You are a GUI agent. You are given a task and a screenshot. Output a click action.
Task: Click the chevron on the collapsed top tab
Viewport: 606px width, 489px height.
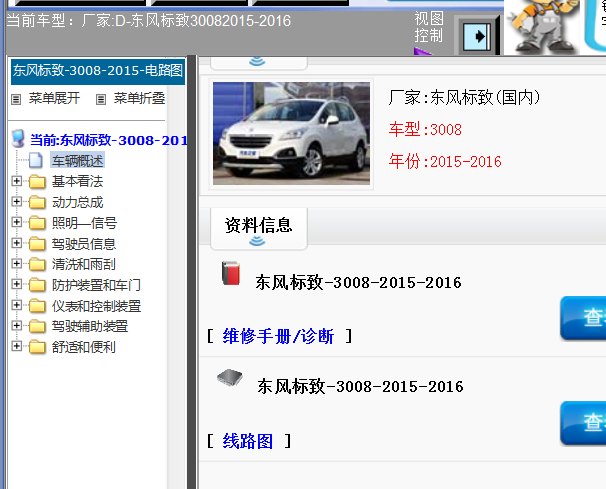point(257,61)
